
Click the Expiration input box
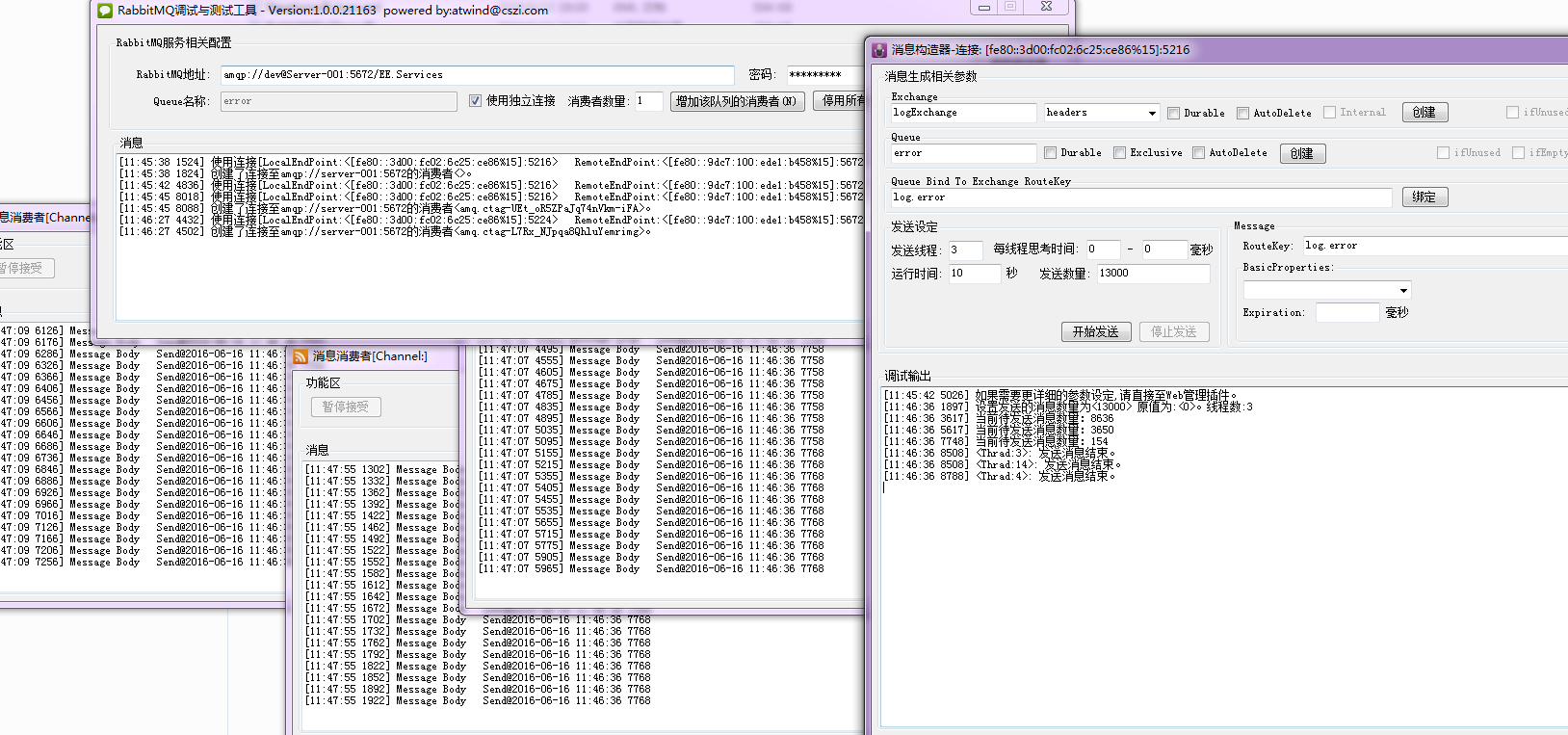[x=1346, y=313]
